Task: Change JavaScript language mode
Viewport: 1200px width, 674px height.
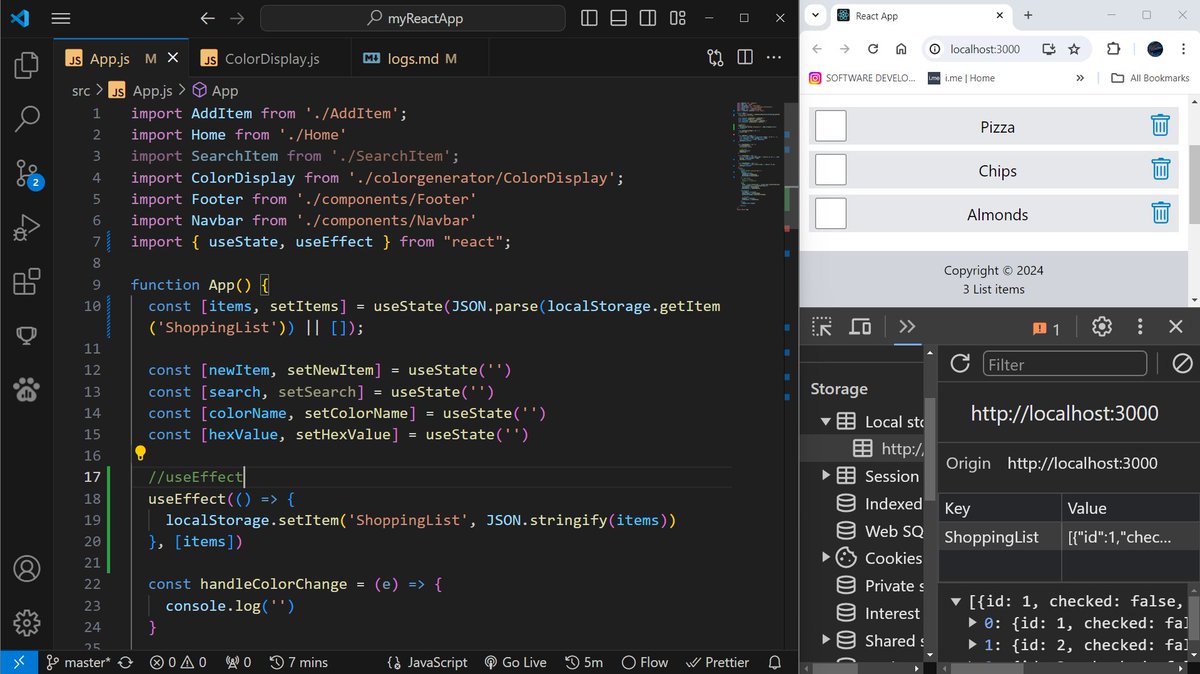Action: 427,662
